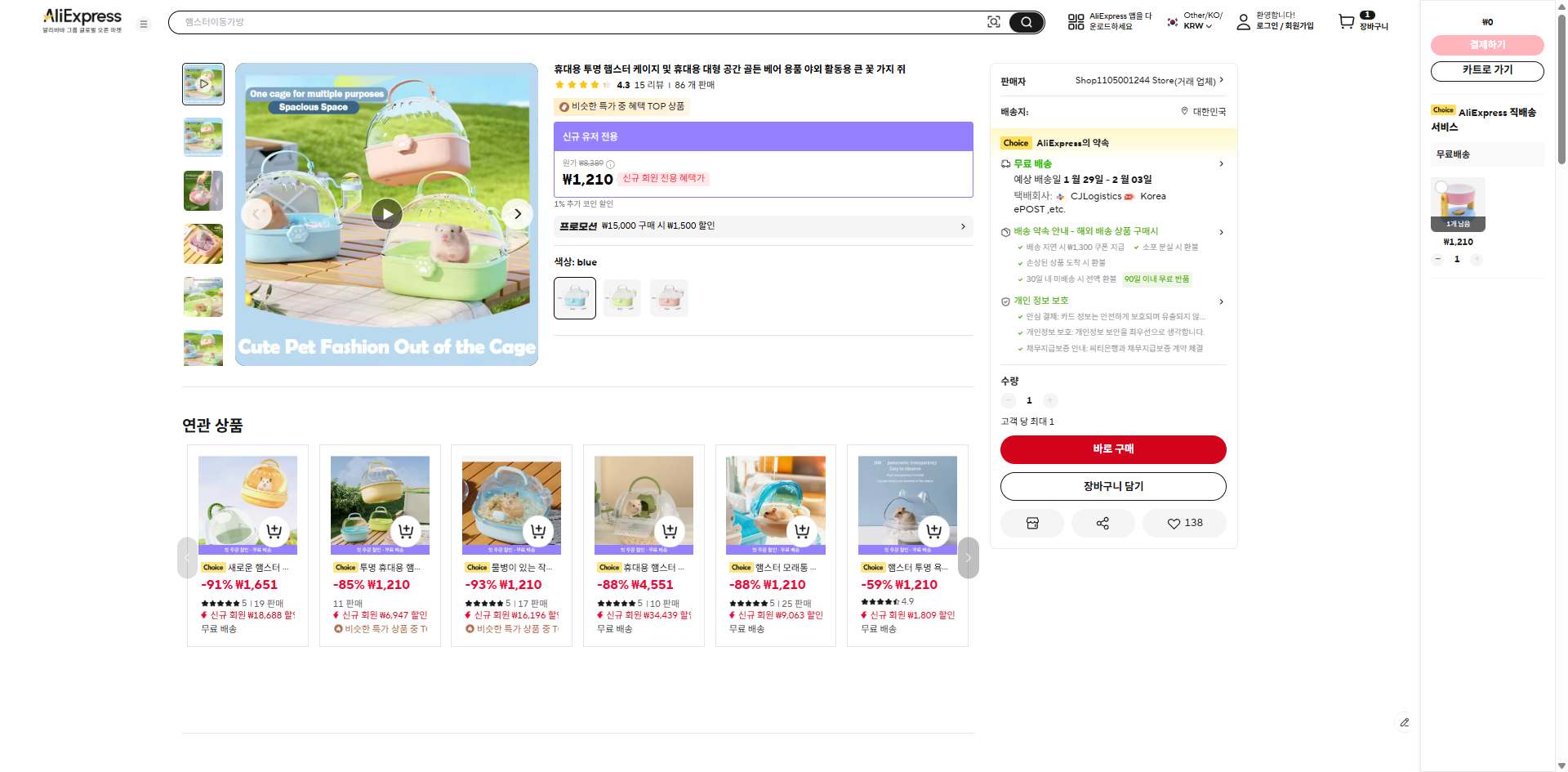
Task: Click Add to Cart button
Action: [1113, 486]
